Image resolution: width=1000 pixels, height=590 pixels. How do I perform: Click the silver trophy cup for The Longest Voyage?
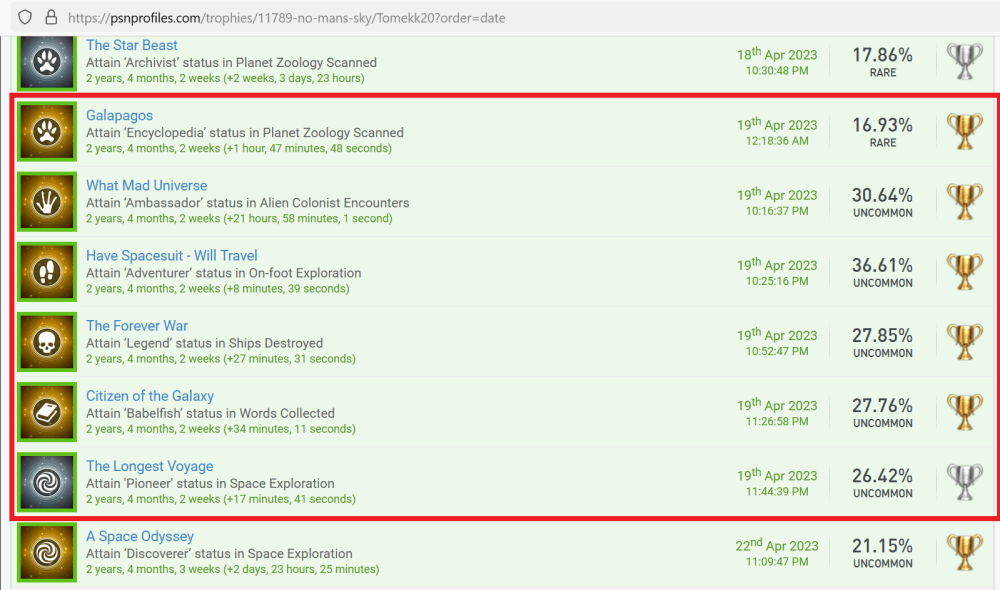[x=965, y=482]
